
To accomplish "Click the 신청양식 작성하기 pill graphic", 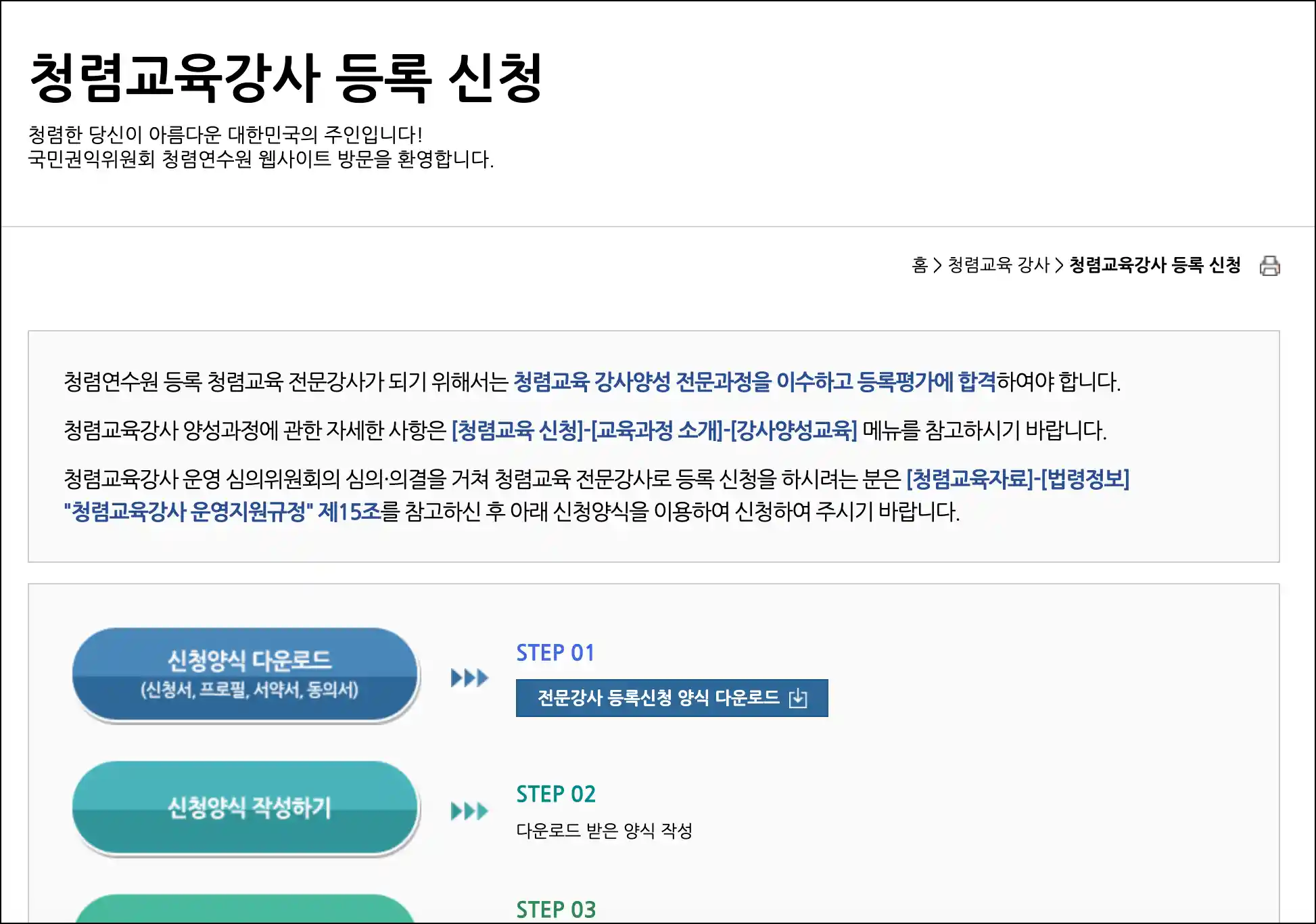I will point(245,808).
